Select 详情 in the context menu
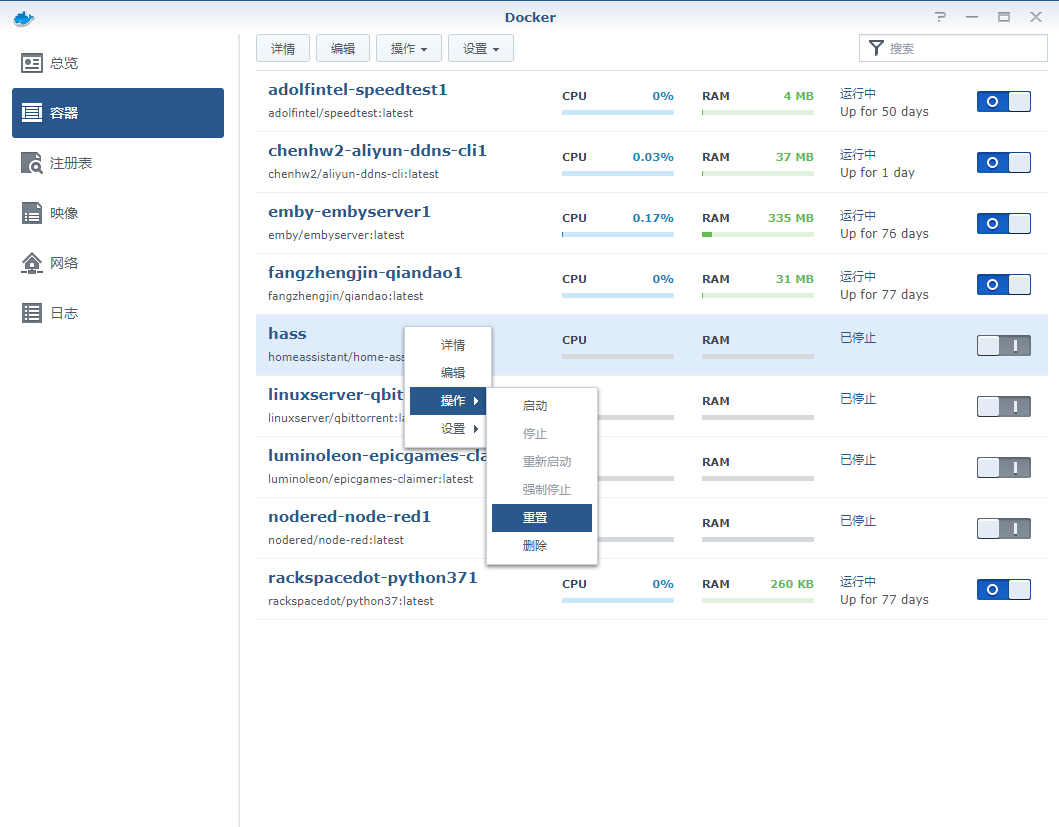Image resolution: width=1059 pixels, height=827 pixels. (x=448, y=345)
